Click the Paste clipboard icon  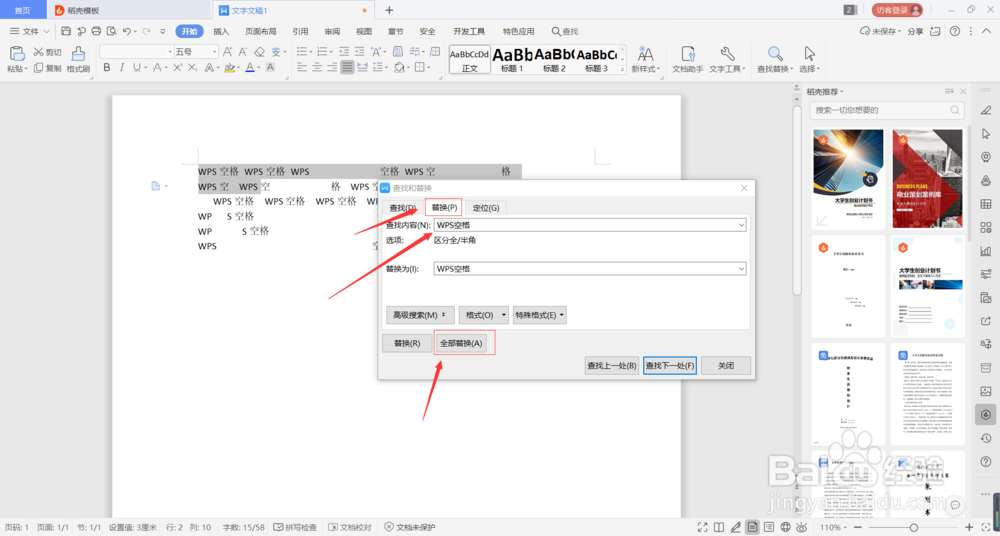point(17,54)
